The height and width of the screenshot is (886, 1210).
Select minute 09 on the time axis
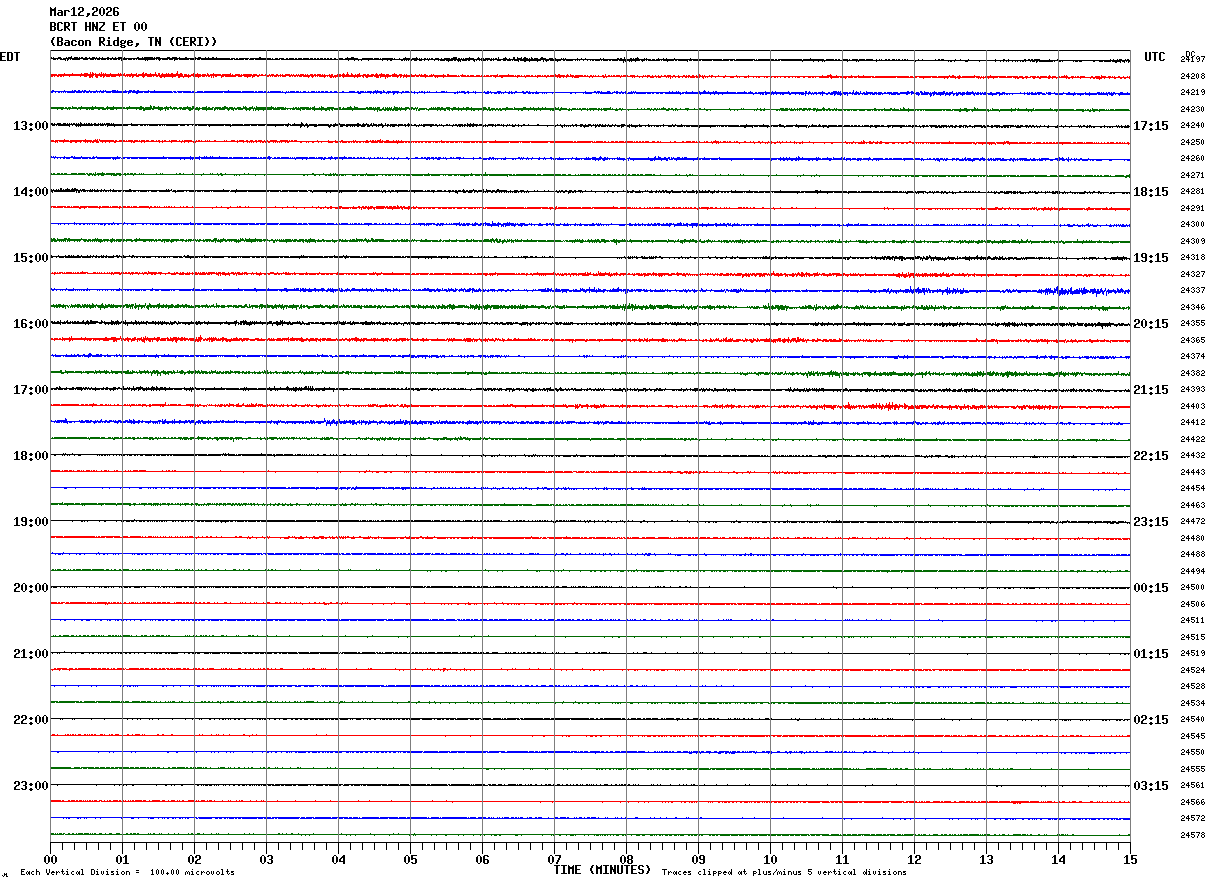pyautogui.click(x=698, y=859)
